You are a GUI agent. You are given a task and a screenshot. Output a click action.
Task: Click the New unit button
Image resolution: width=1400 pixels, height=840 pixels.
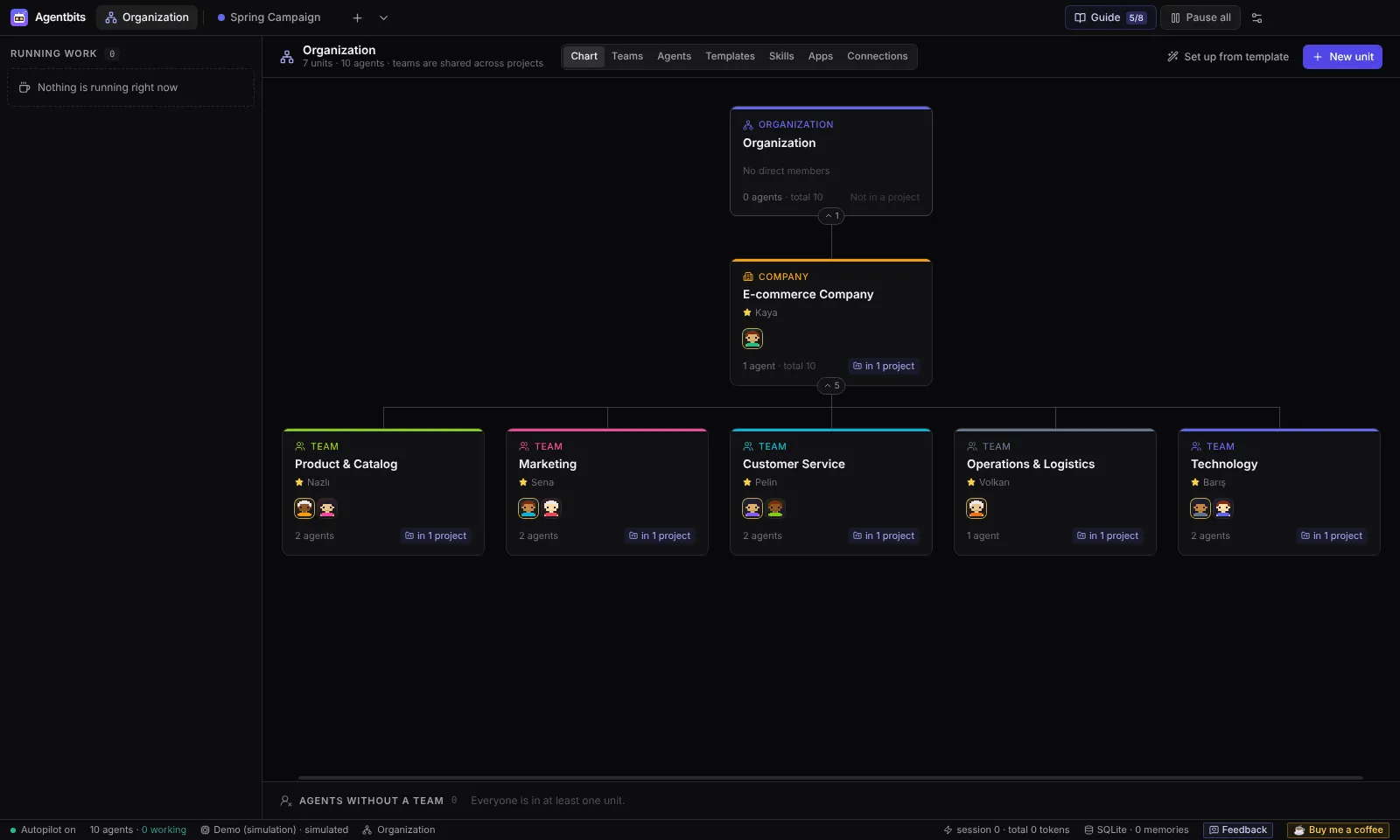(x=1342, y=57)
